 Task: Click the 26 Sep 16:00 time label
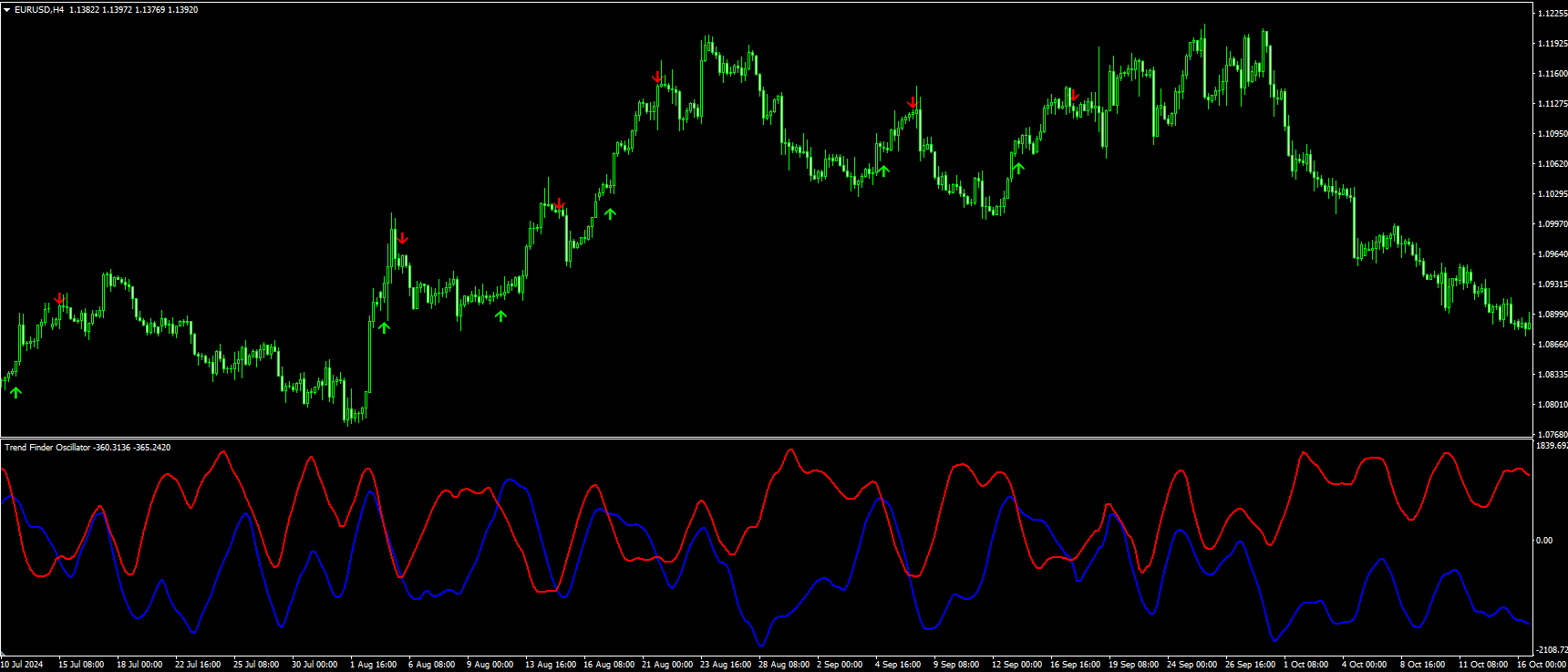pos(1251,665)
